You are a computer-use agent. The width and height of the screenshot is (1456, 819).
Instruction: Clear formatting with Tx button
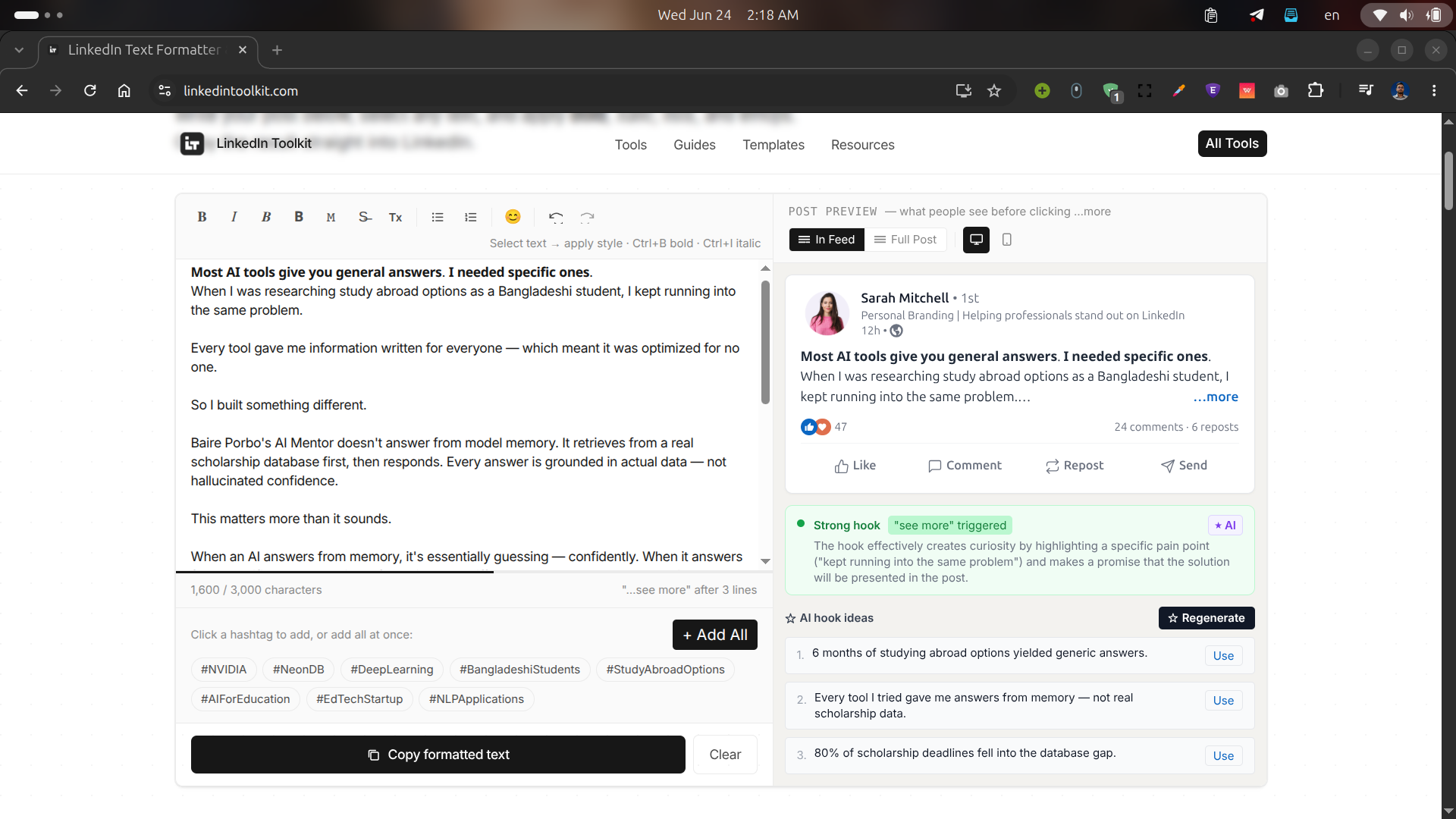point(395,217)
